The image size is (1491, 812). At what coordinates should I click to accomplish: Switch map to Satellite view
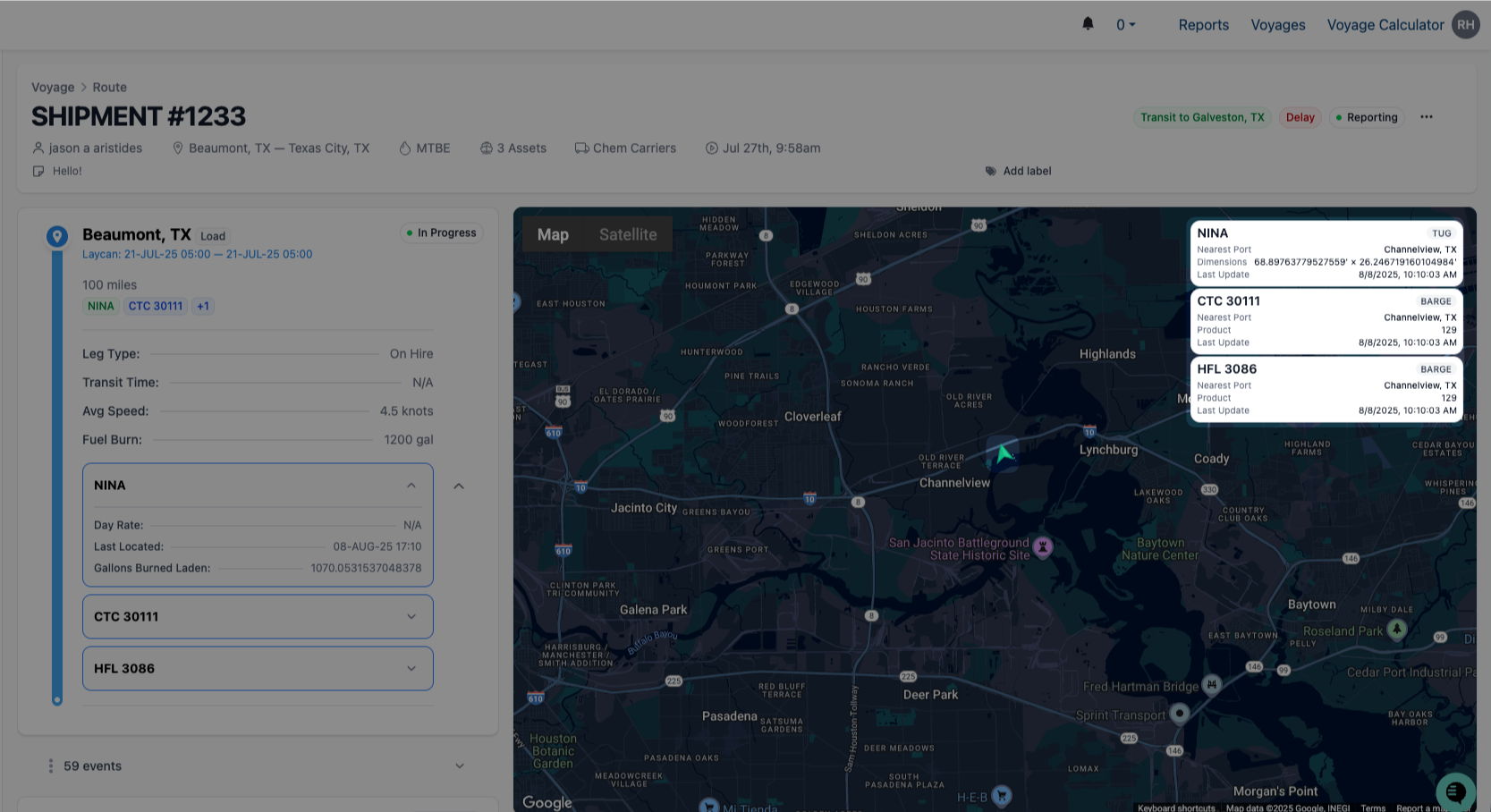pos(628,234)
